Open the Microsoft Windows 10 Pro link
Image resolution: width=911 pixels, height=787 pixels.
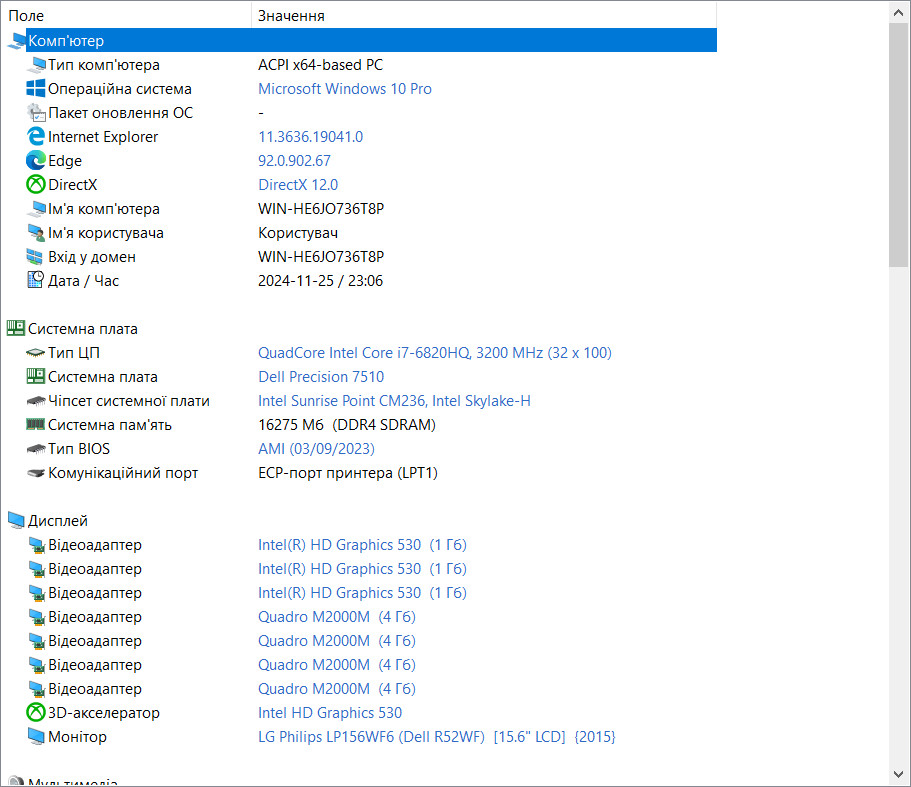point(345,89)
